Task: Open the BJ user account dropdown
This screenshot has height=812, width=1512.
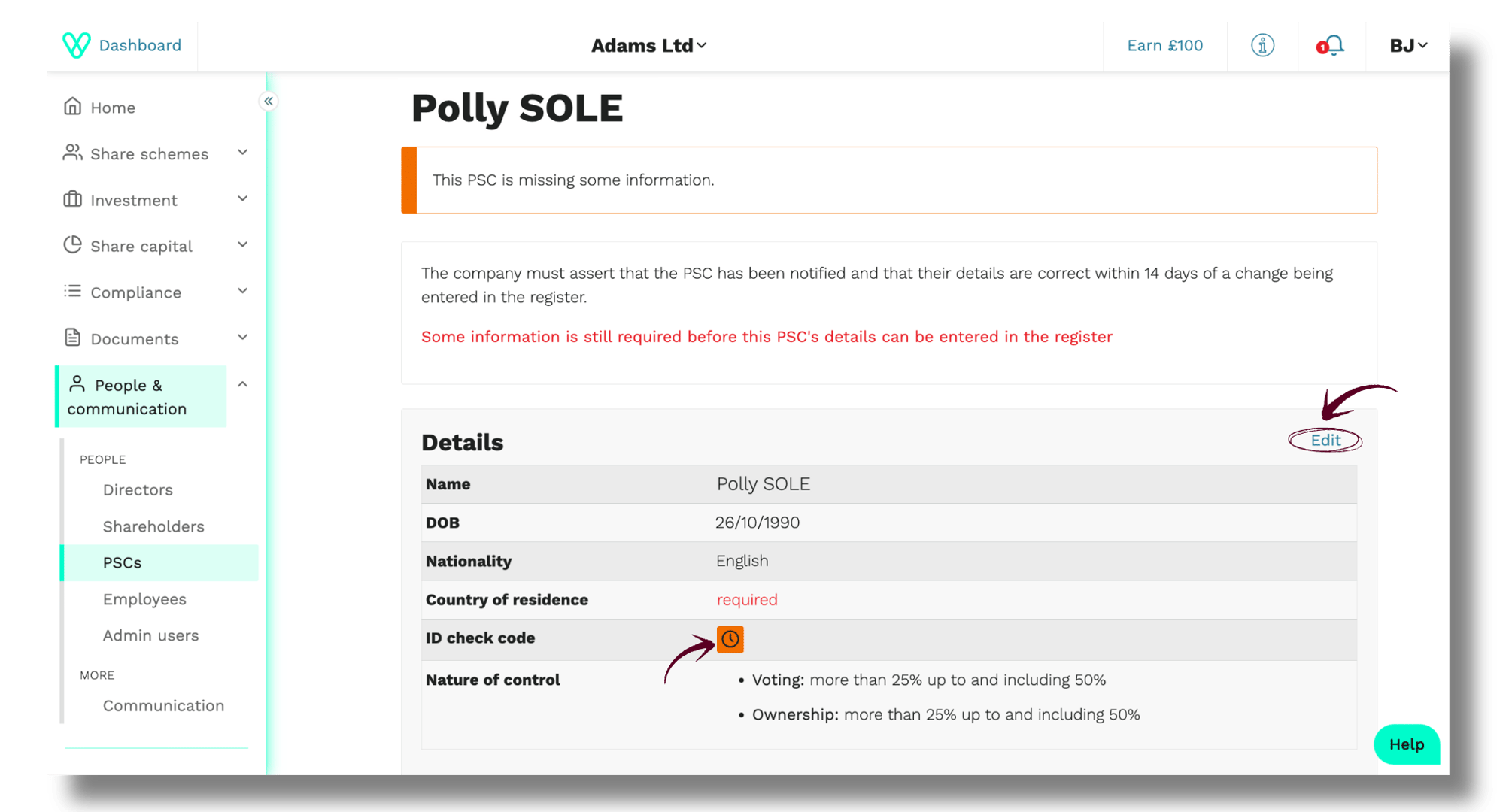Action: click(x=1407, y=46)
